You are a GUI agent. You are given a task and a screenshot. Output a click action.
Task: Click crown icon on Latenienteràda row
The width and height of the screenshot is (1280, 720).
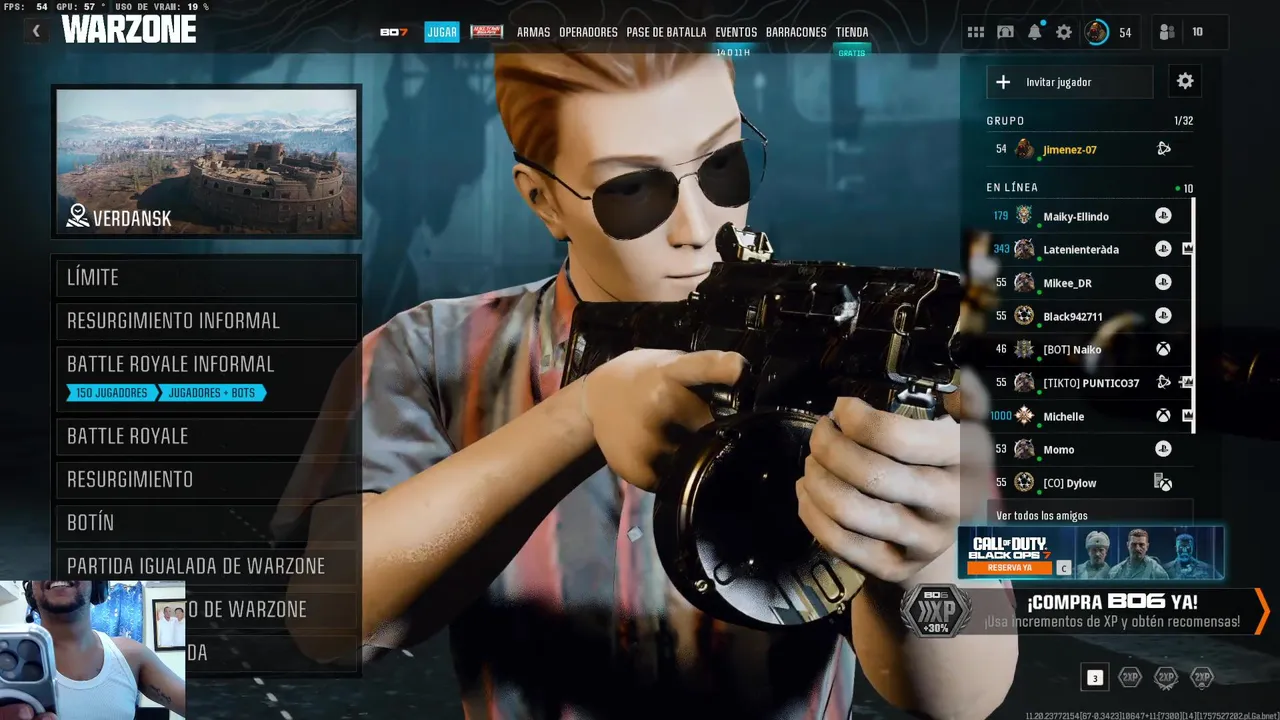click(1188, 249)
